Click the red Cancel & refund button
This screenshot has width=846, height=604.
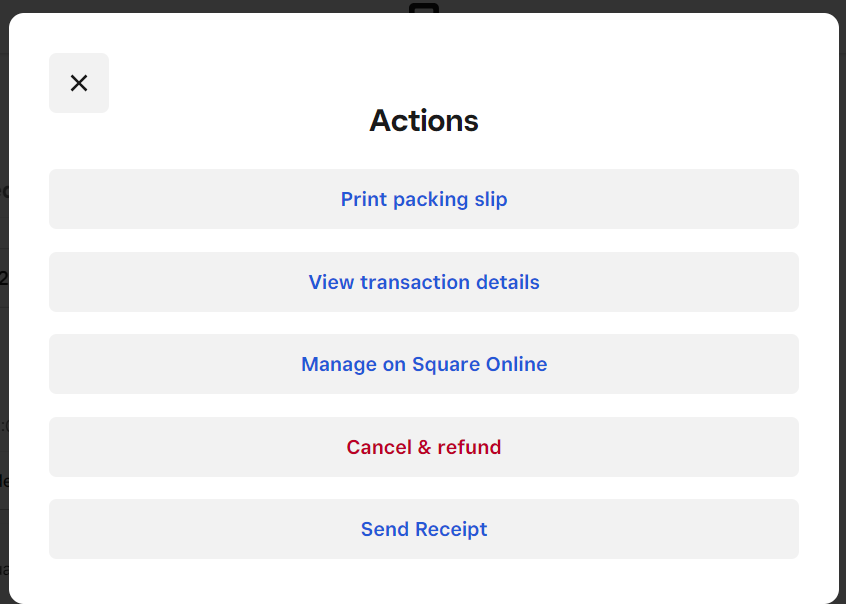pyautogui.click(x=424, y=447)
